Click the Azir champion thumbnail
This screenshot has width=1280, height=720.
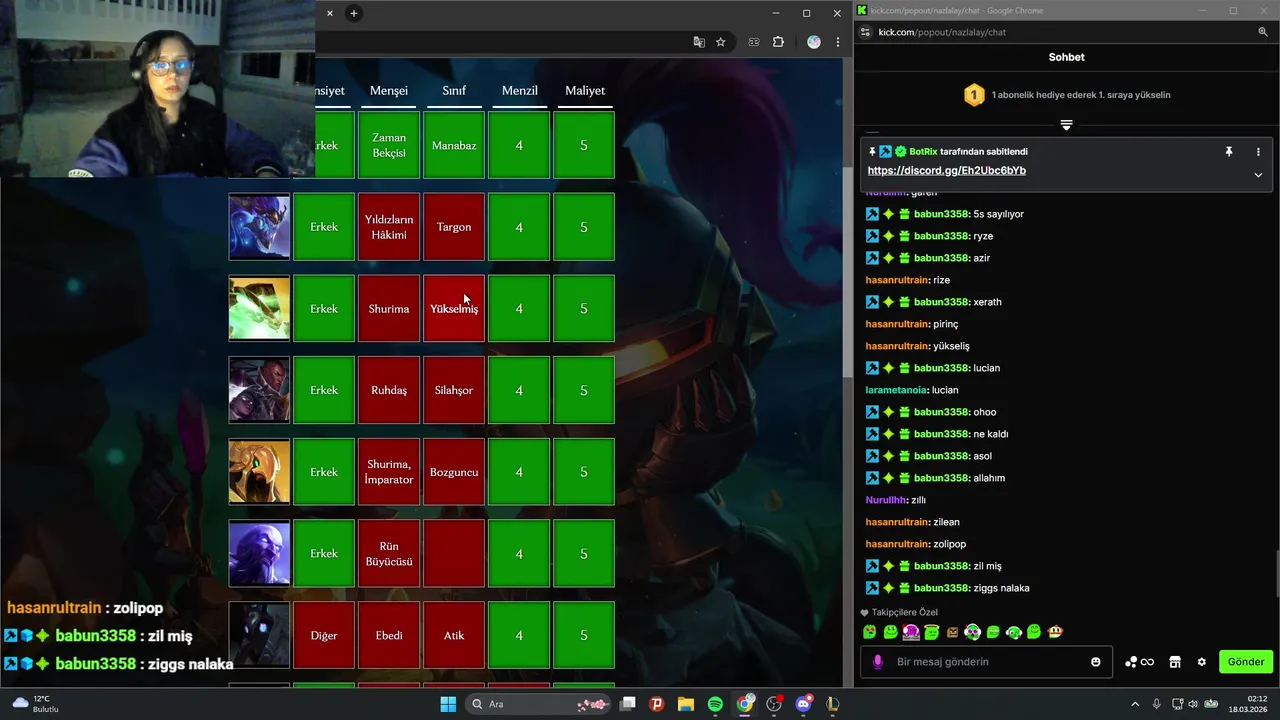[x=259, y=472]
